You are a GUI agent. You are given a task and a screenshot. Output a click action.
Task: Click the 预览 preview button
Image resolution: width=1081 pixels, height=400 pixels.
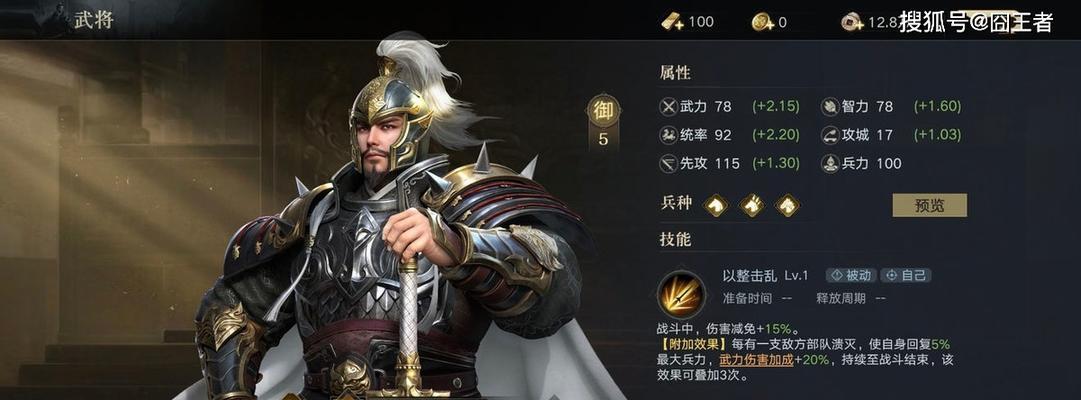[x=929, y=205]
